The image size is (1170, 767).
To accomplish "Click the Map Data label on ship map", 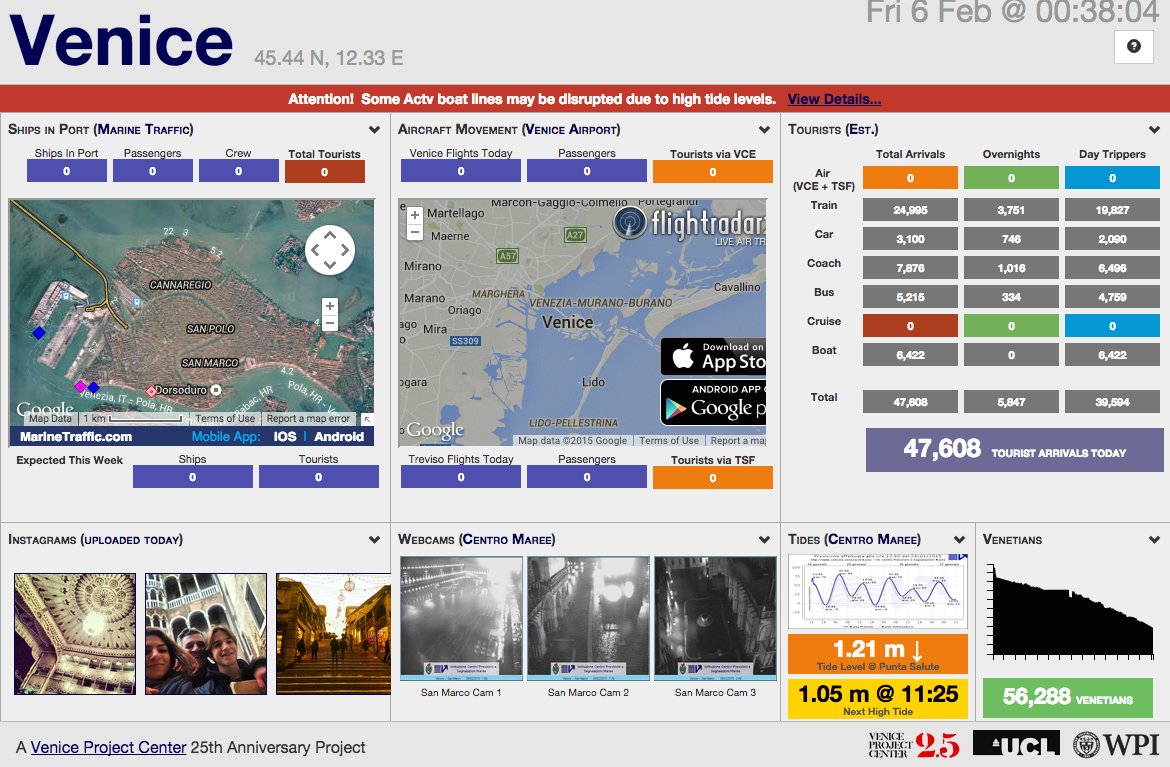I will click(x=51, y=419).
